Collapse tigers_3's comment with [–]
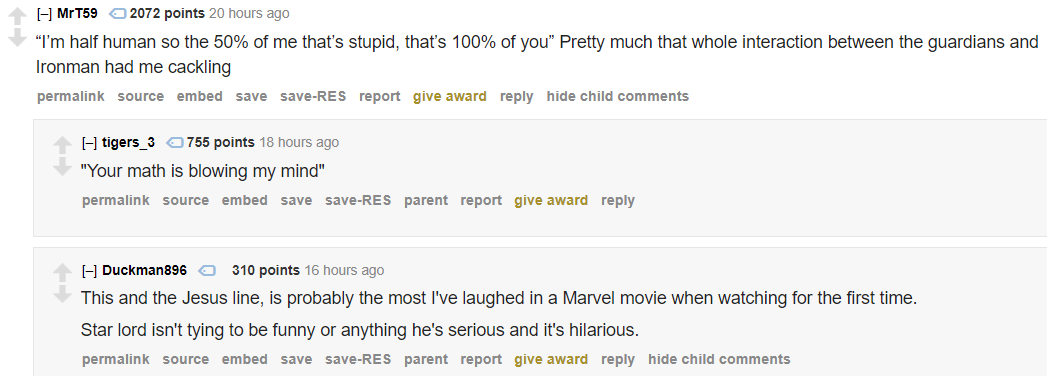The width and height of the screenshot is (1047, 376). click(89, 142)
